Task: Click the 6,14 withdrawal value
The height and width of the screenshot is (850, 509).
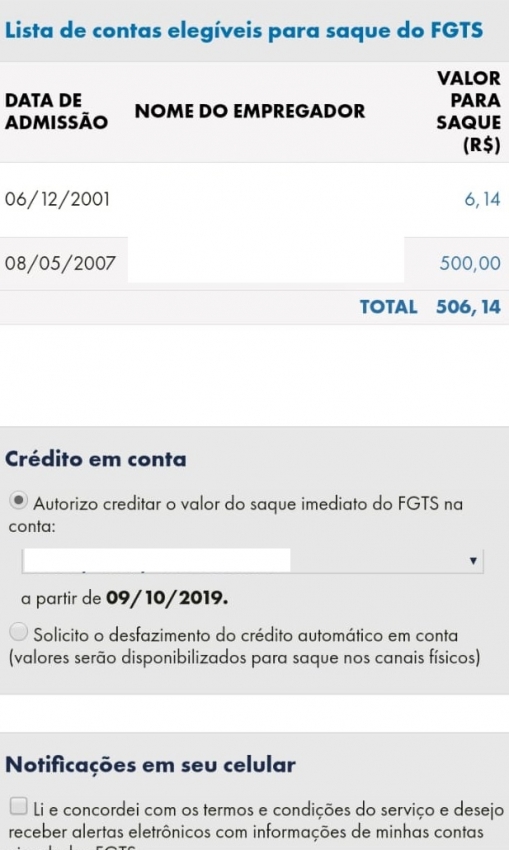Action: pyautogui.click(x=482, y=199)
